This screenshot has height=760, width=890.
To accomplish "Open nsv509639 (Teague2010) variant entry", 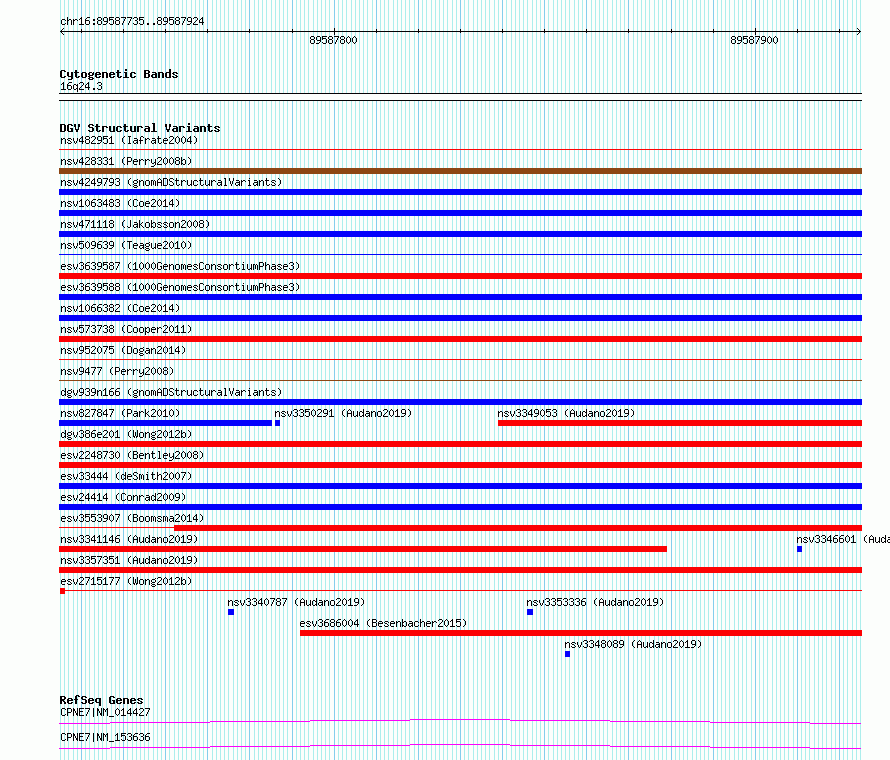I will coord(126,245).
